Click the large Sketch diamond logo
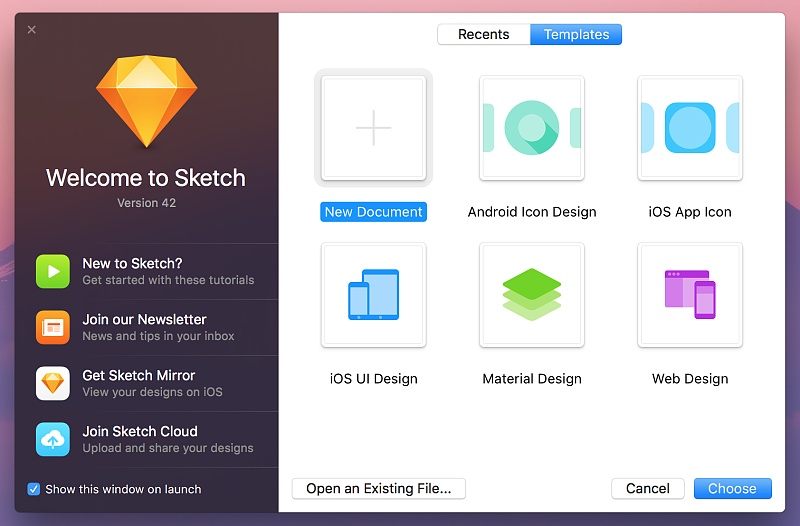Screen dimensions: 800x526 click(x=146, y=101)
